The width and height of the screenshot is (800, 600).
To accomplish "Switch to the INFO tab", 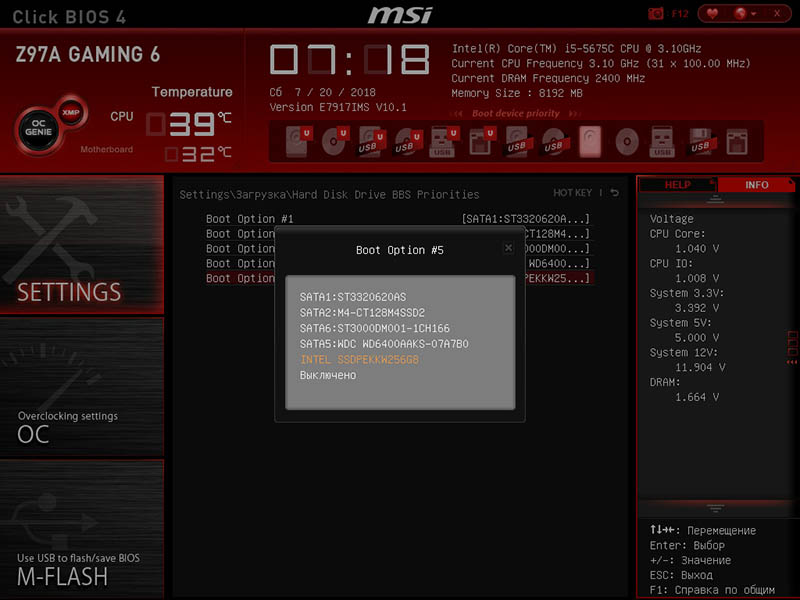I will [756, 185].
